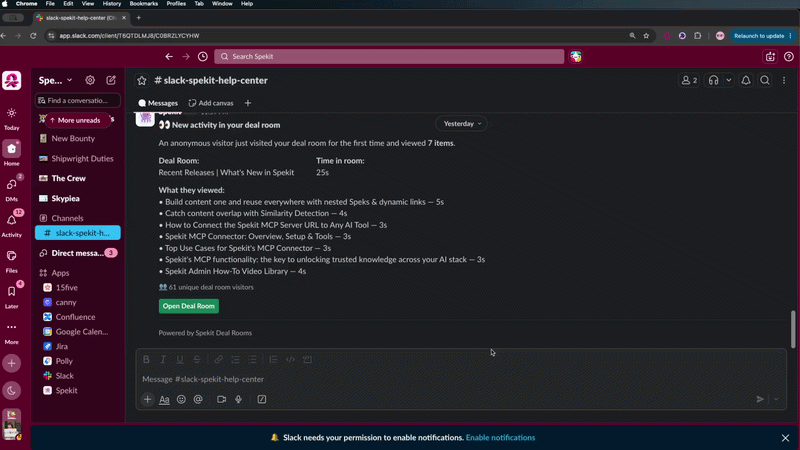Open the Spekit app in sidebar
Viewport: 800px width, 450px height.
pos(66,391)
